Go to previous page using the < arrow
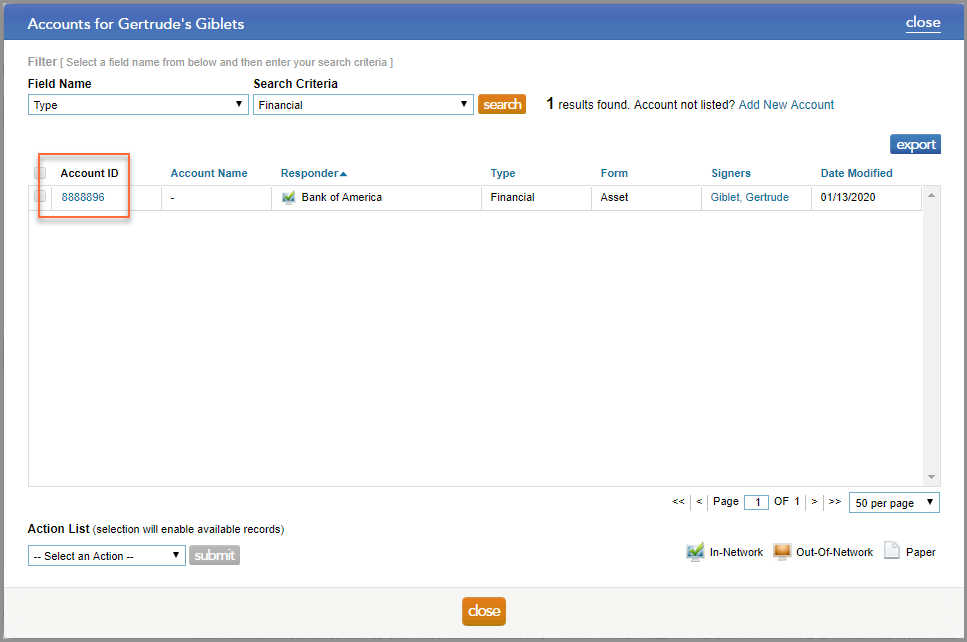The height and width of the screenshot is (642, 967). [x=699, y=501]
